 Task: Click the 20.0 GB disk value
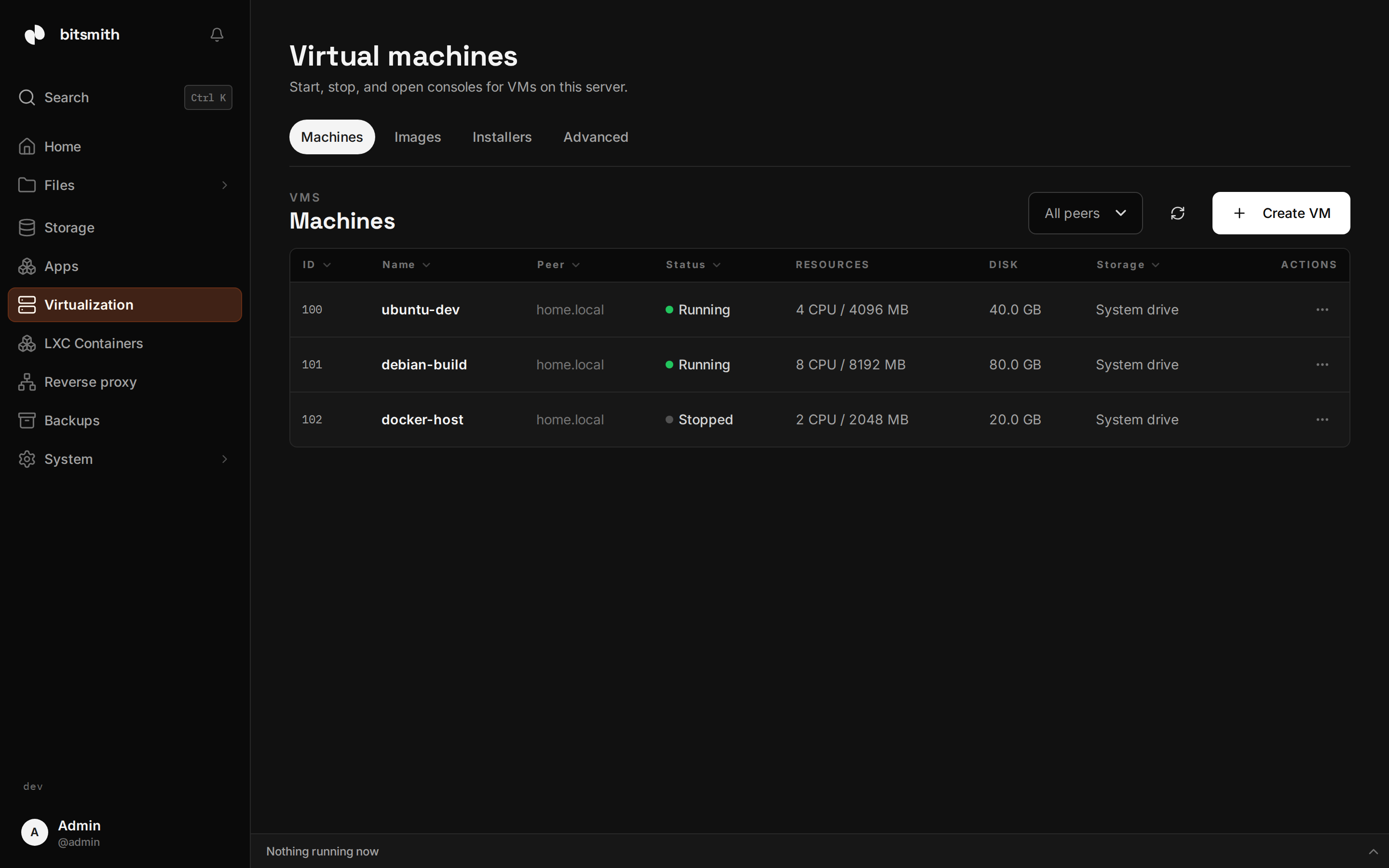1015,420
